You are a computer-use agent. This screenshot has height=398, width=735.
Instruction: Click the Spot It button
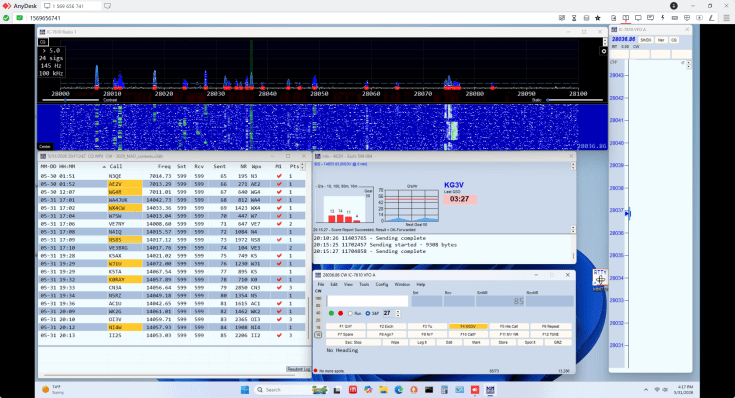point(530,343)
